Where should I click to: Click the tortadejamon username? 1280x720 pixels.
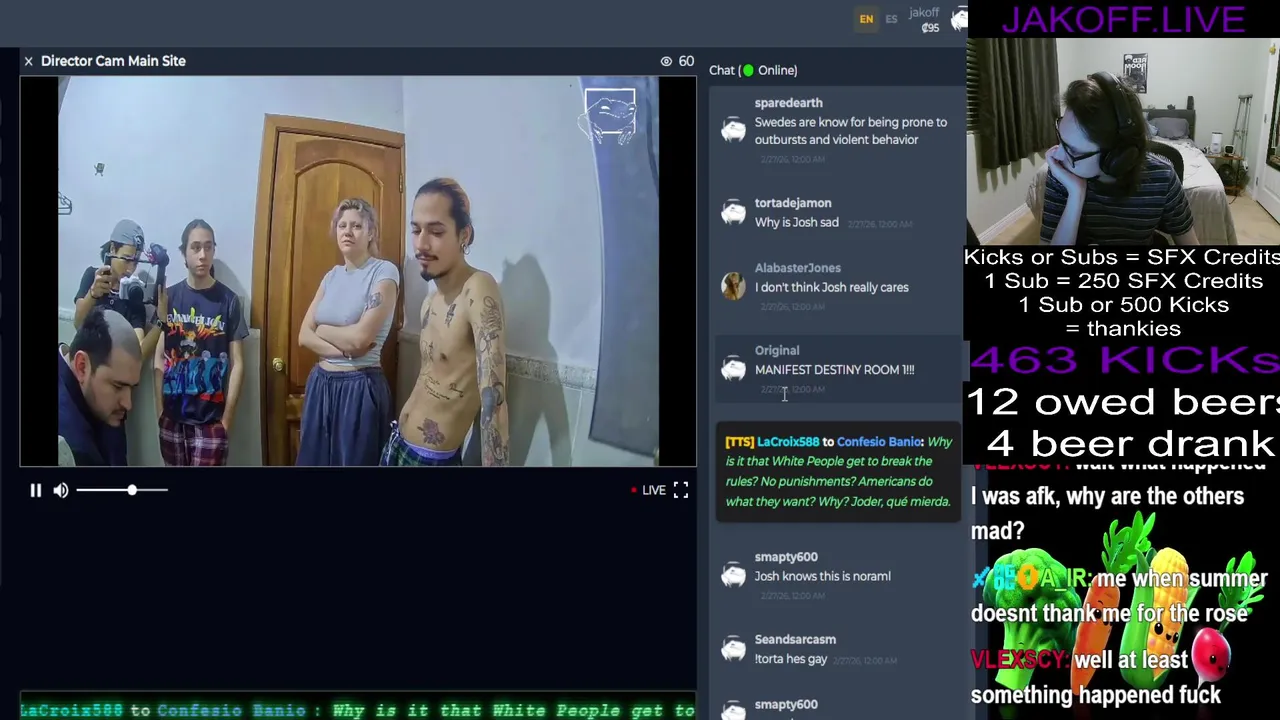tap(793, 203)
